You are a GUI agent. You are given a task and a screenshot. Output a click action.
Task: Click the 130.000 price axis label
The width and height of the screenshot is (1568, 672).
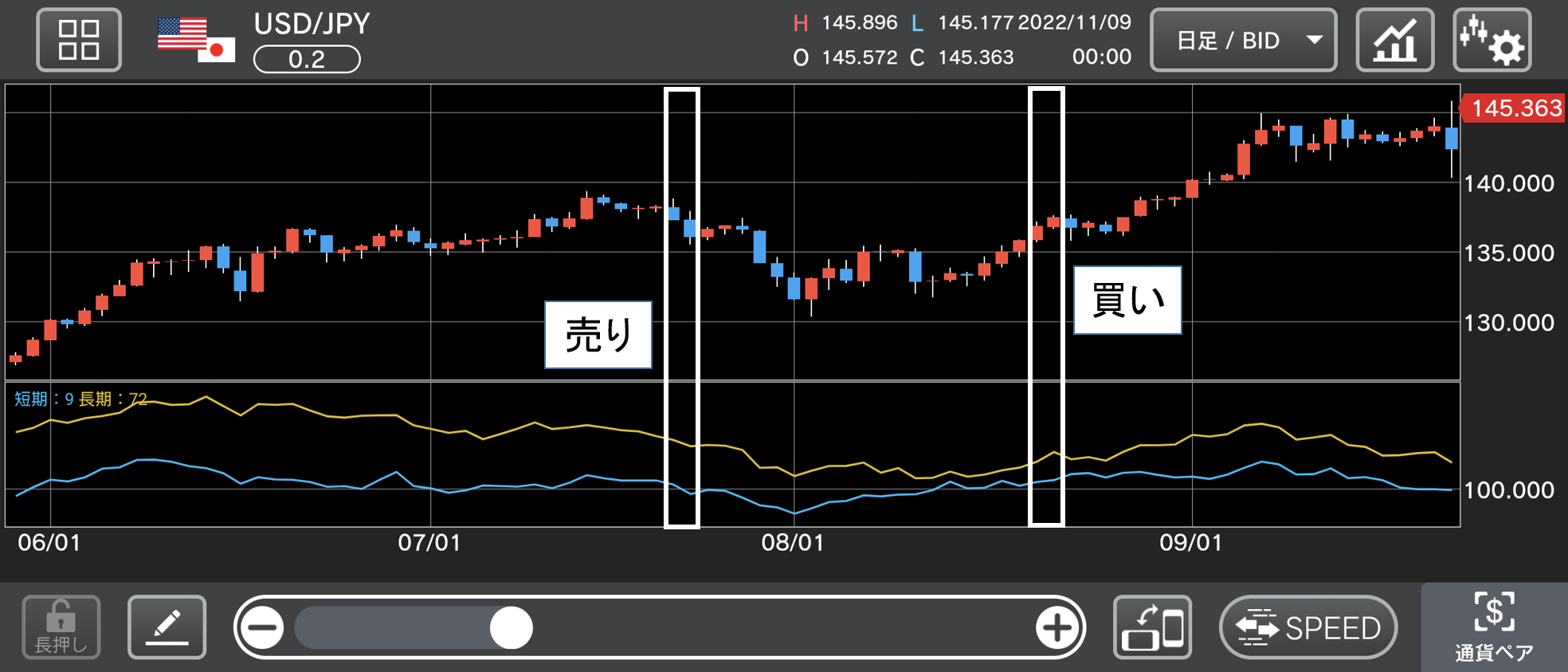1509,322
